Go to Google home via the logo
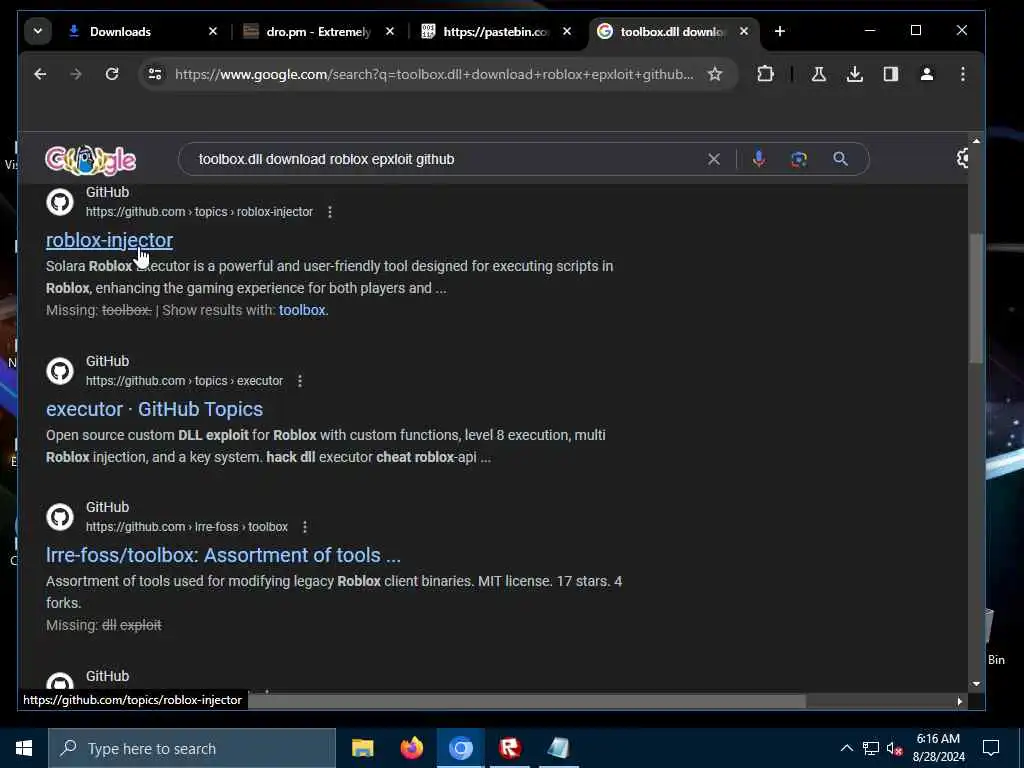Viewport: 1024px width, 768px height. point(91,159)
